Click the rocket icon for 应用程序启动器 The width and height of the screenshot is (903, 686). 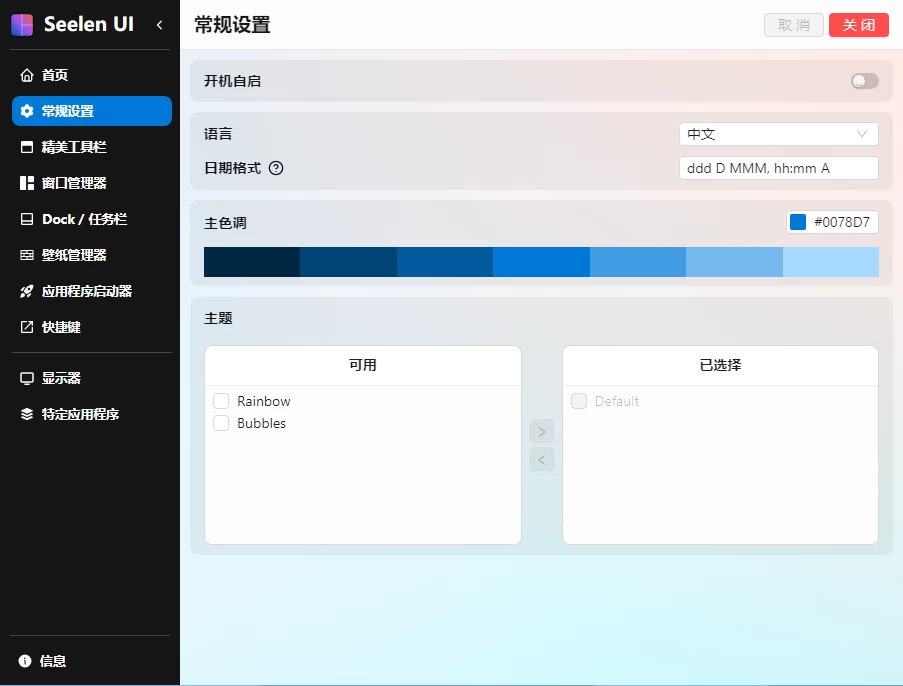pyautogui.click(x=27, y=291)
